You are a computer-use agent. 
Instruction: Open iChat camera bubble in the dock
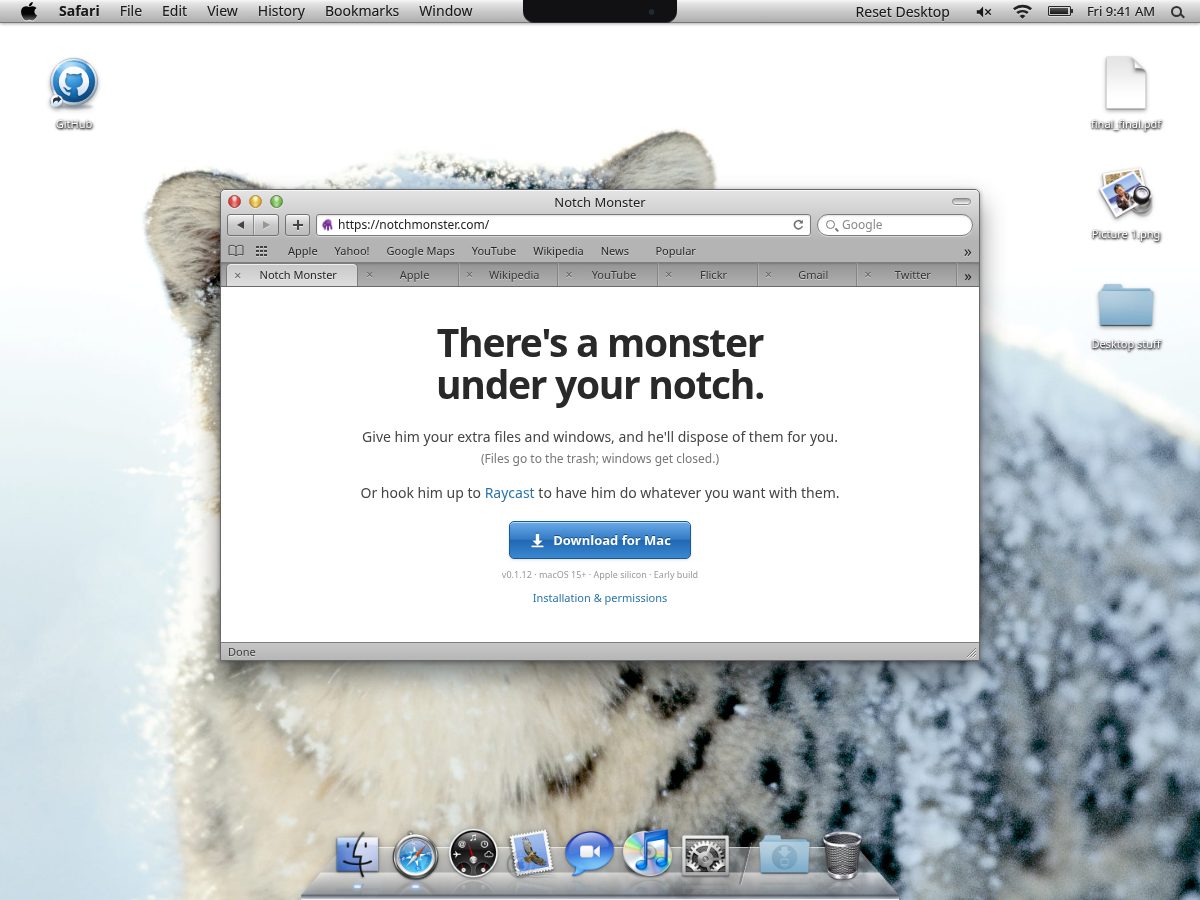pyautogui.click(x=589, y=854)
